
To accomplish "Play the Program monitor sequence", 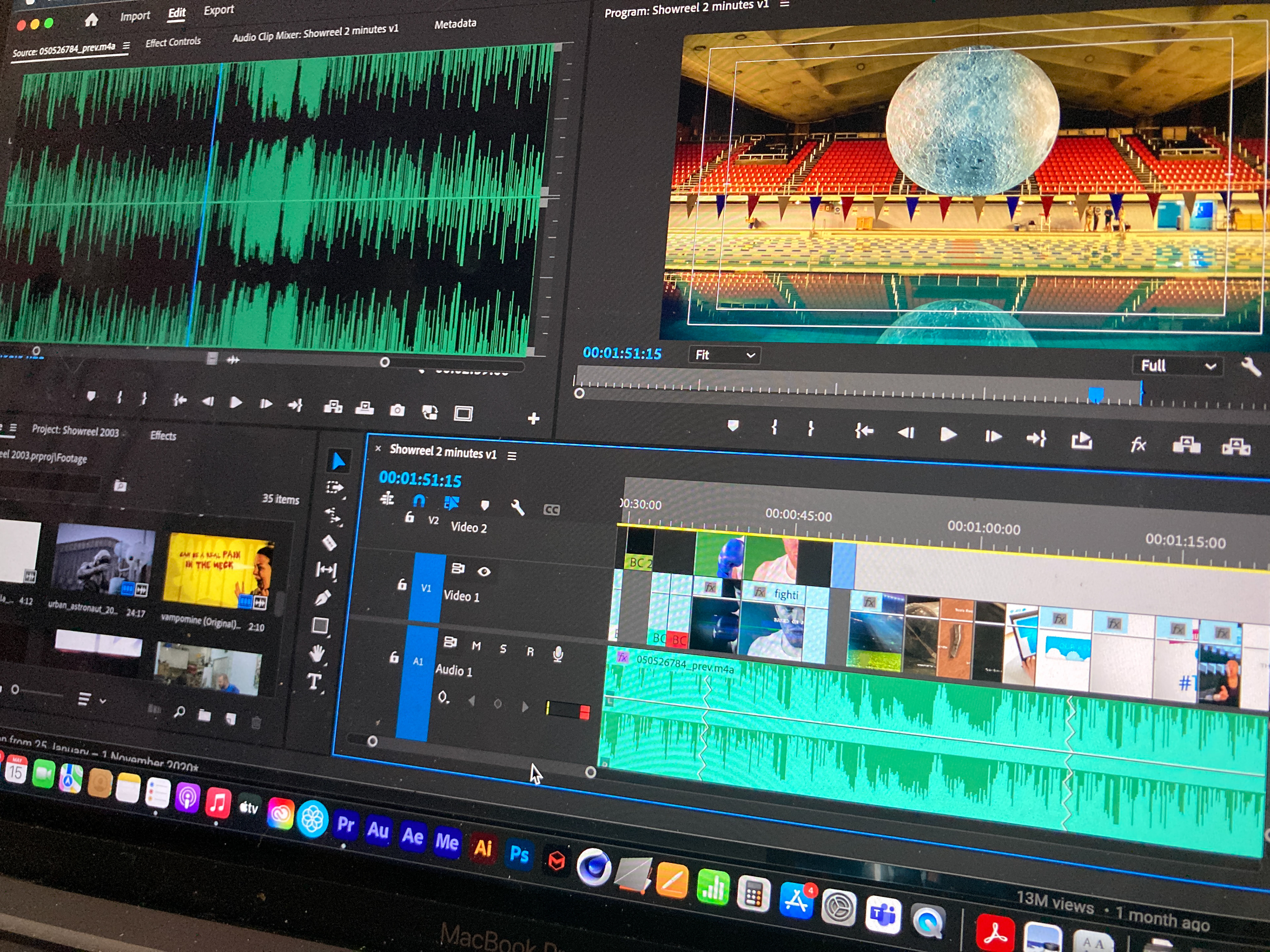I will point(948,434).
